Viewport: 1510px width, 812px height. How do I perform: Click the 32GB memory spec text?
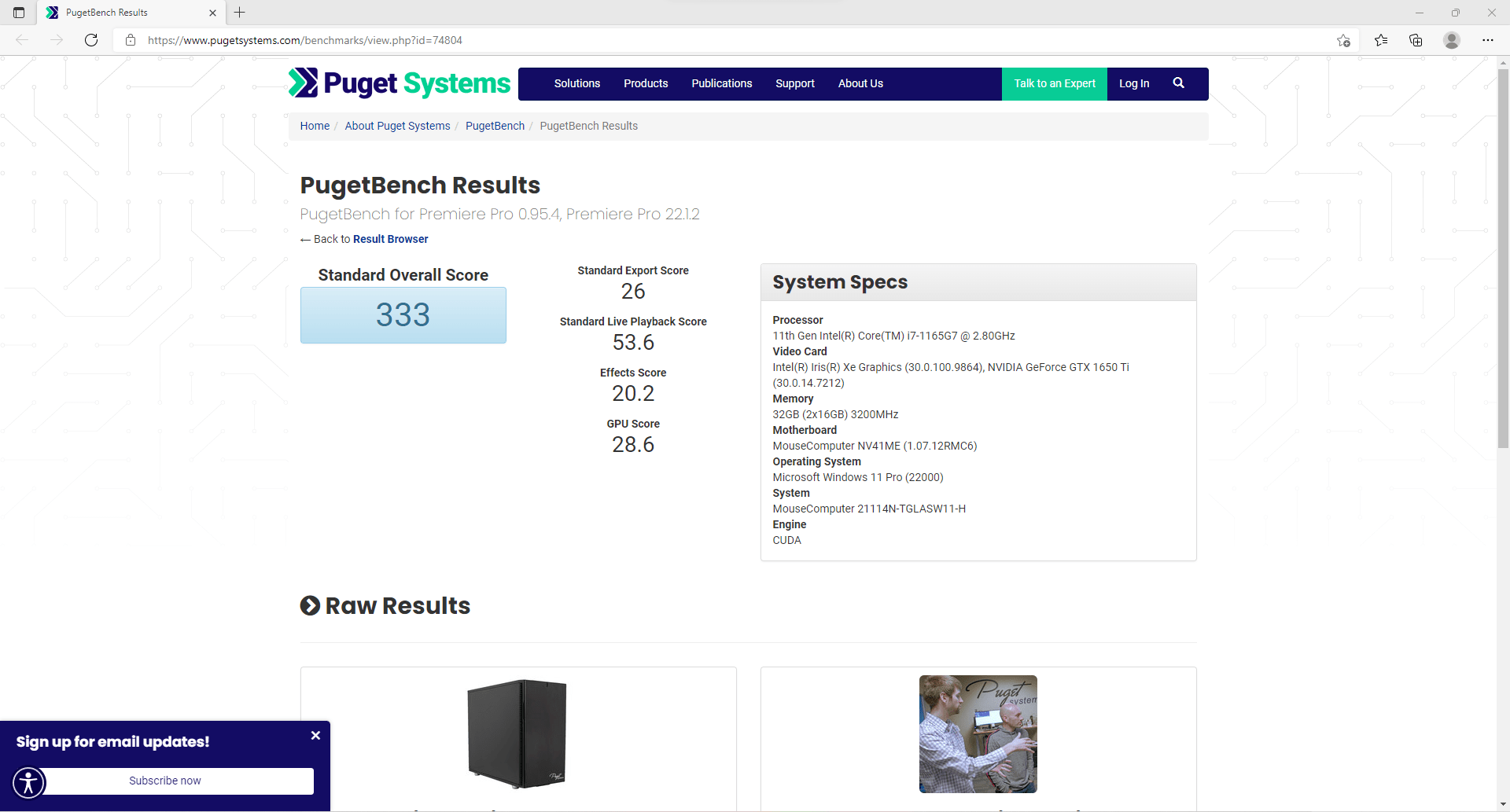[835, 414]
